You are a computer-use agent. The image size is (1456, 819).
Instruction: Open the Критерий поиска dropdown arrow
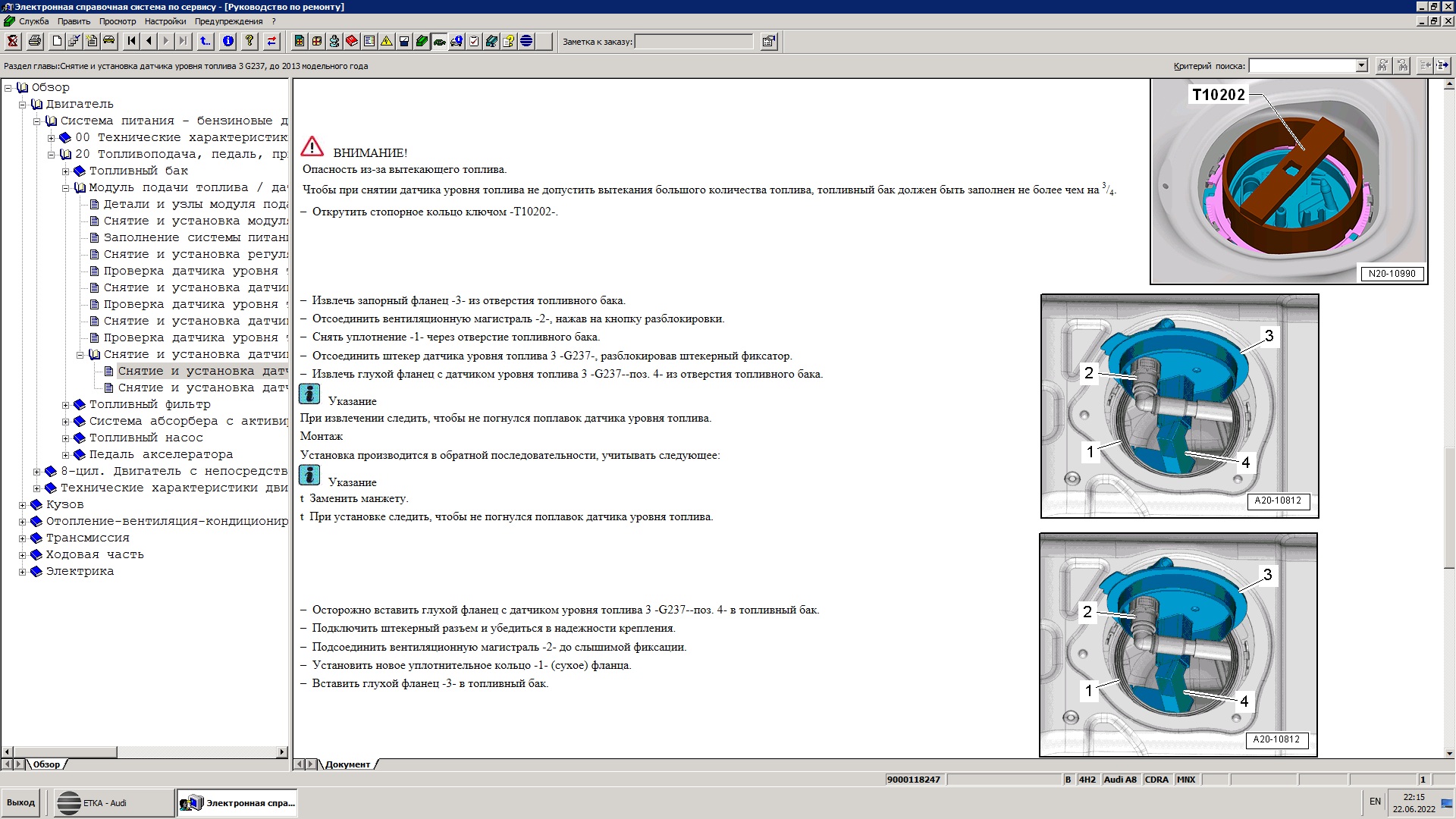coord(1361,66)
